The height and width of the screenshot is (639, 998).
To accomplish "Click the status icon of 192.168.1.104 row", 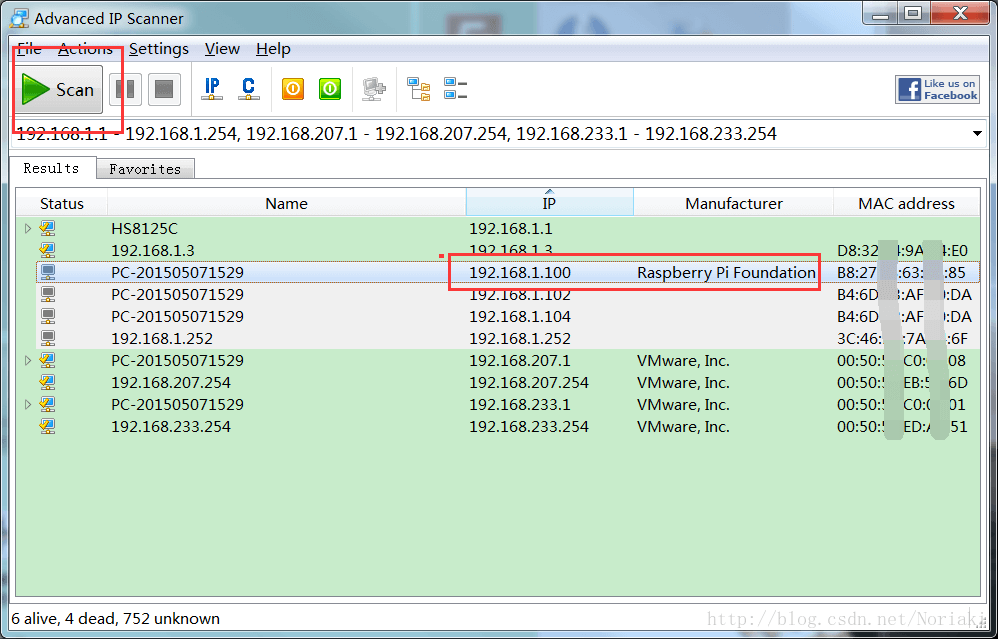I will point(48,316).
